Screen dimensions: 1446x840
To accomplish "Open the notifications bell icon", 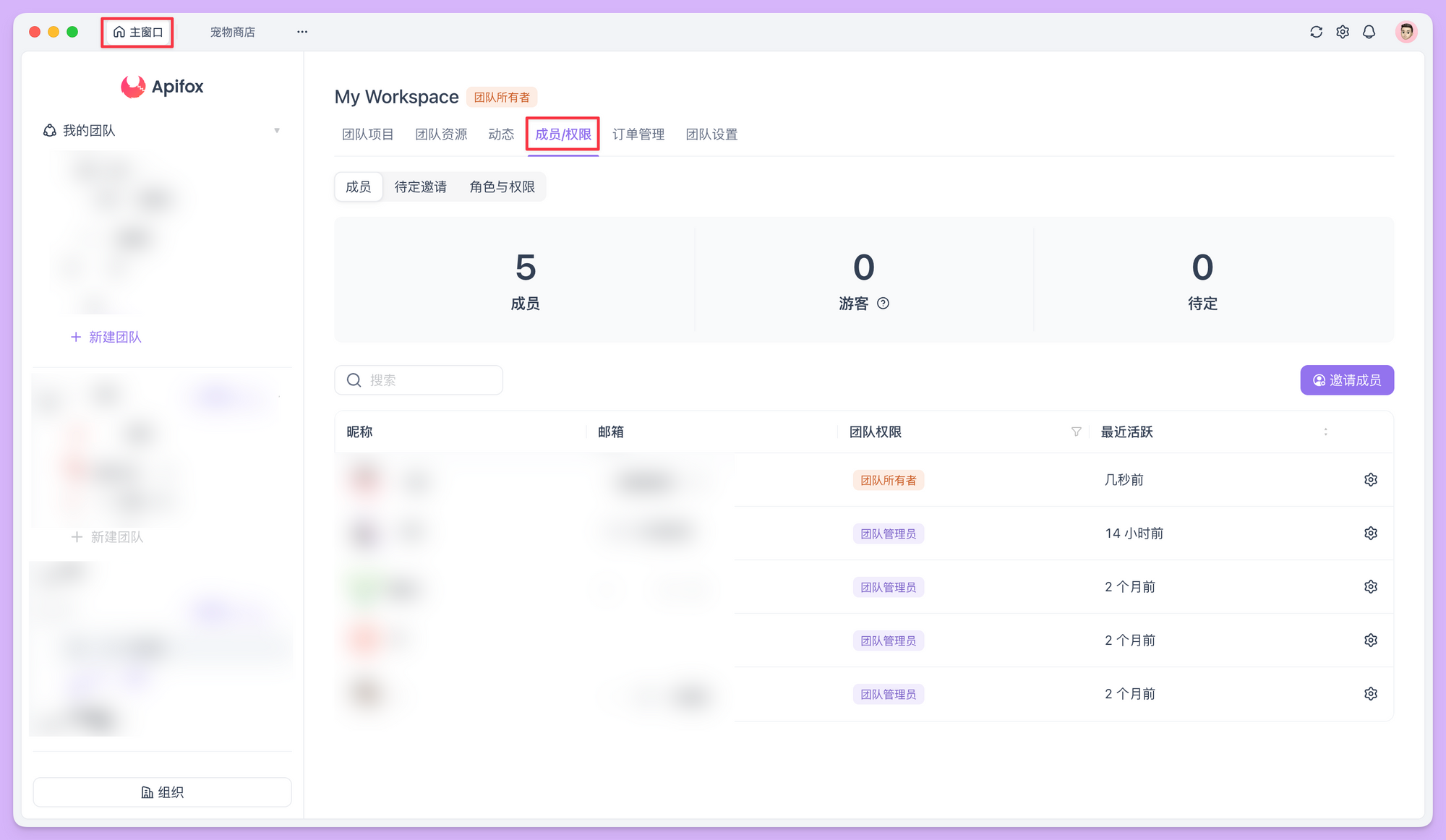I will click(1369, 32).
